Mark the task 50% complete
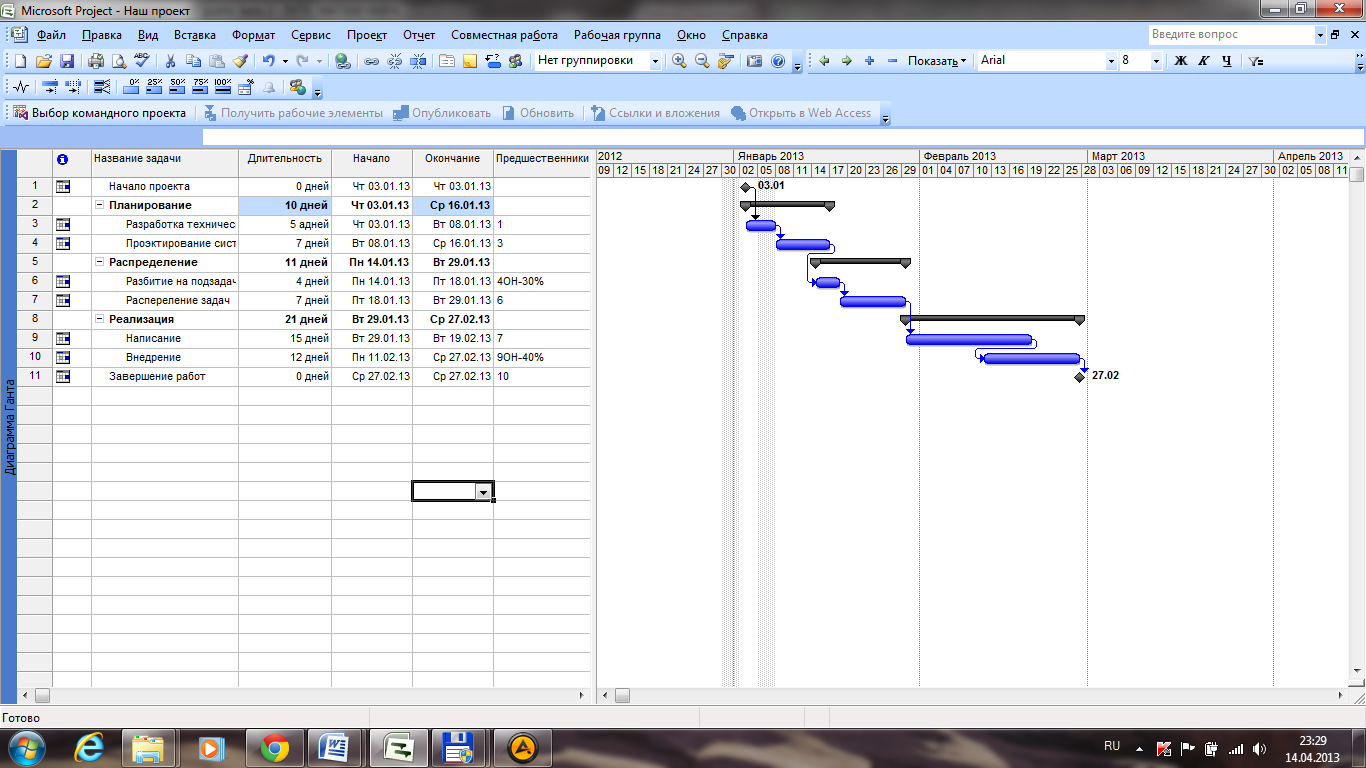This screenshot has height=768, width=1366. click(177, 87)
